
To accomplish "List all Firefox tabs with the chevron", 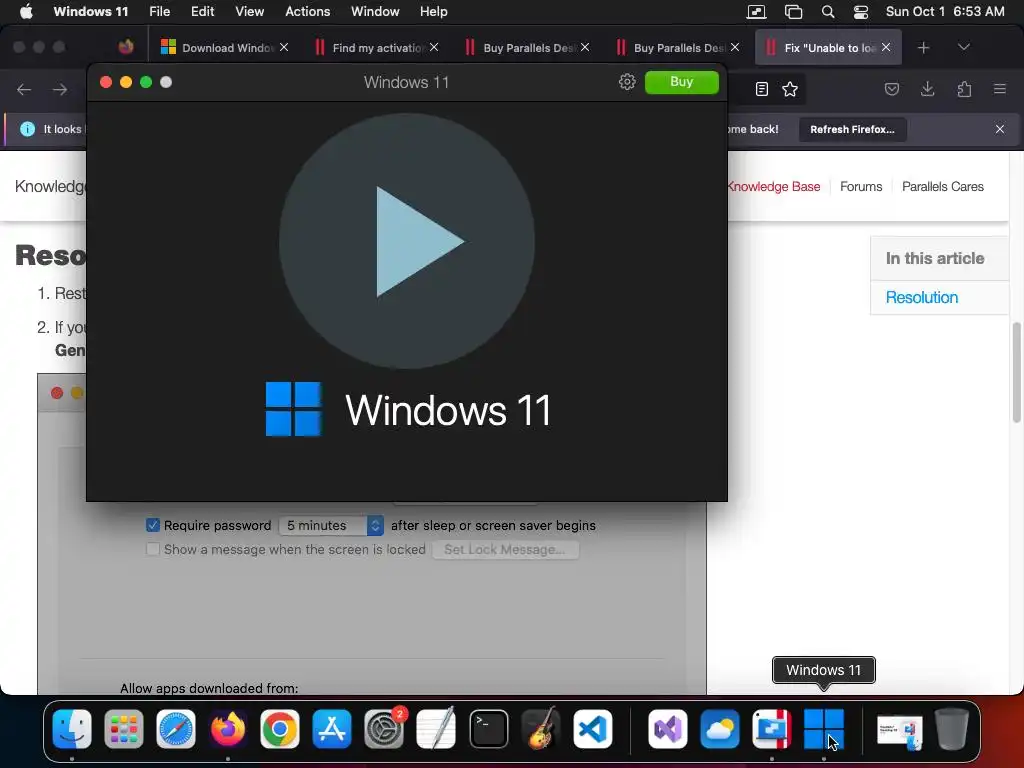I will point(963,47).
